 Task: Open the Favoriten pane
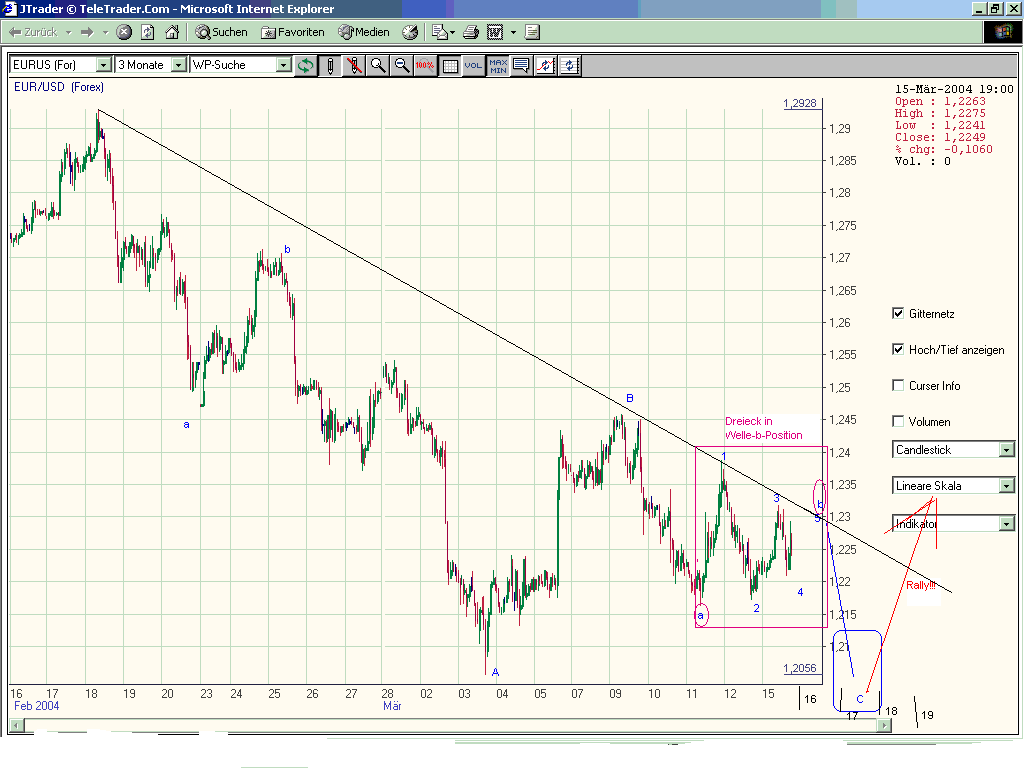(x=293, y=32)
